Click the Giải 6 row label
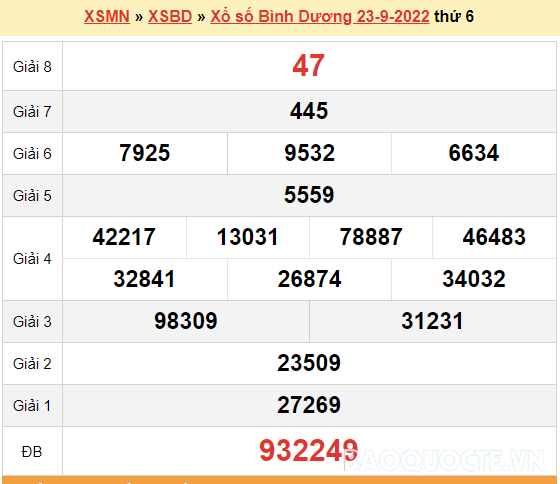This screenshot has height=484, width=560. coord(32,154)
